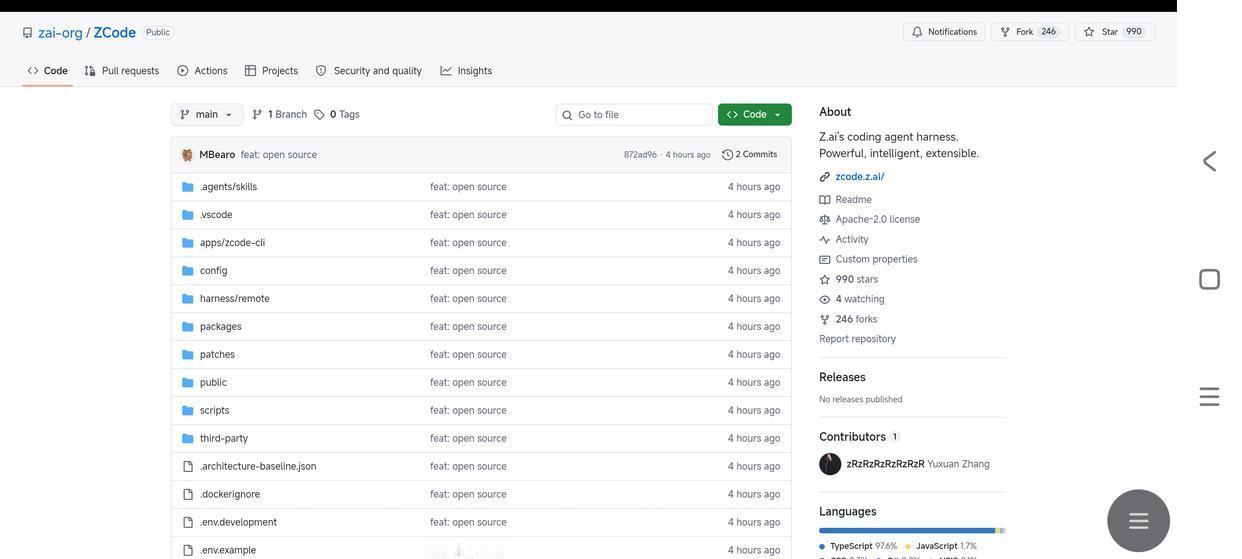The height and width of the screenshot is (559, 1242).
Task: Open the scripts folder
Action: tap(214, 411)
